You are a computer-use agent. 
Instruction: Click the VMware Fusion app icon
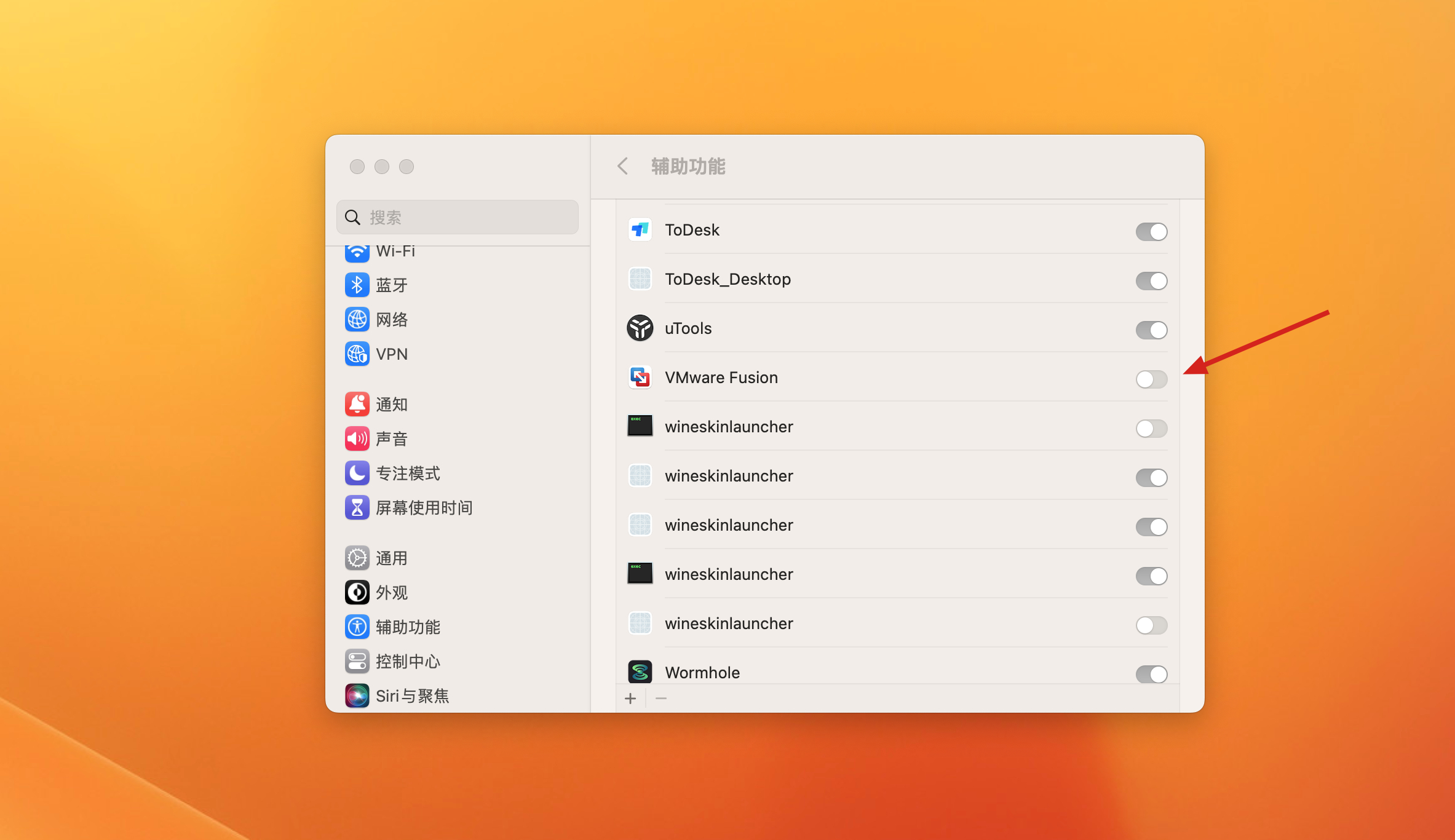click(x=640, y=378)
